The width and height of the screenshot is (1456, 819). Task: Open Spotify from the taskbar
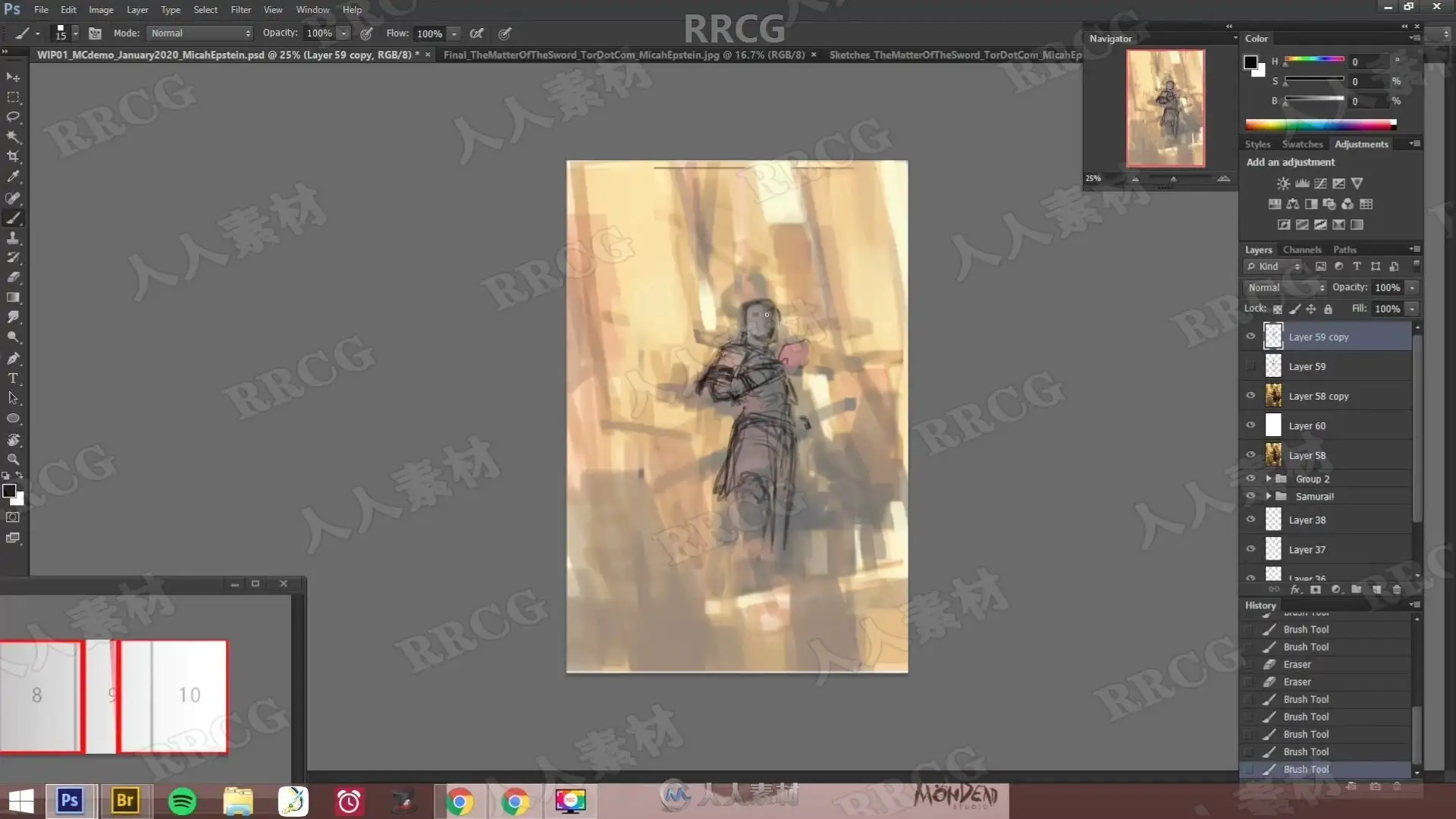[x=182, y=801]
